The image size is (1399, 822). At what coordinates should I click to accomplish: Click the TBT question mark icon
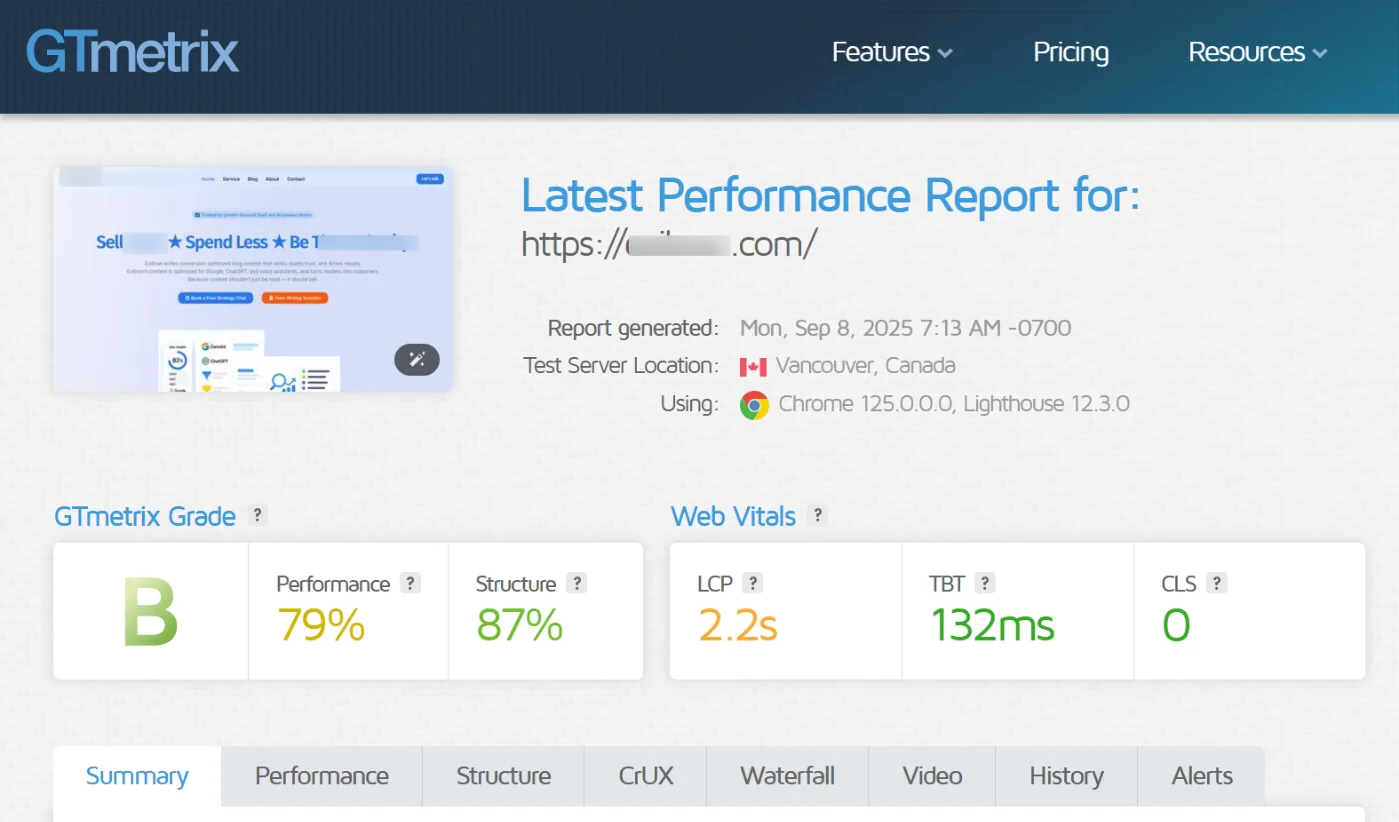click(985, 584)
